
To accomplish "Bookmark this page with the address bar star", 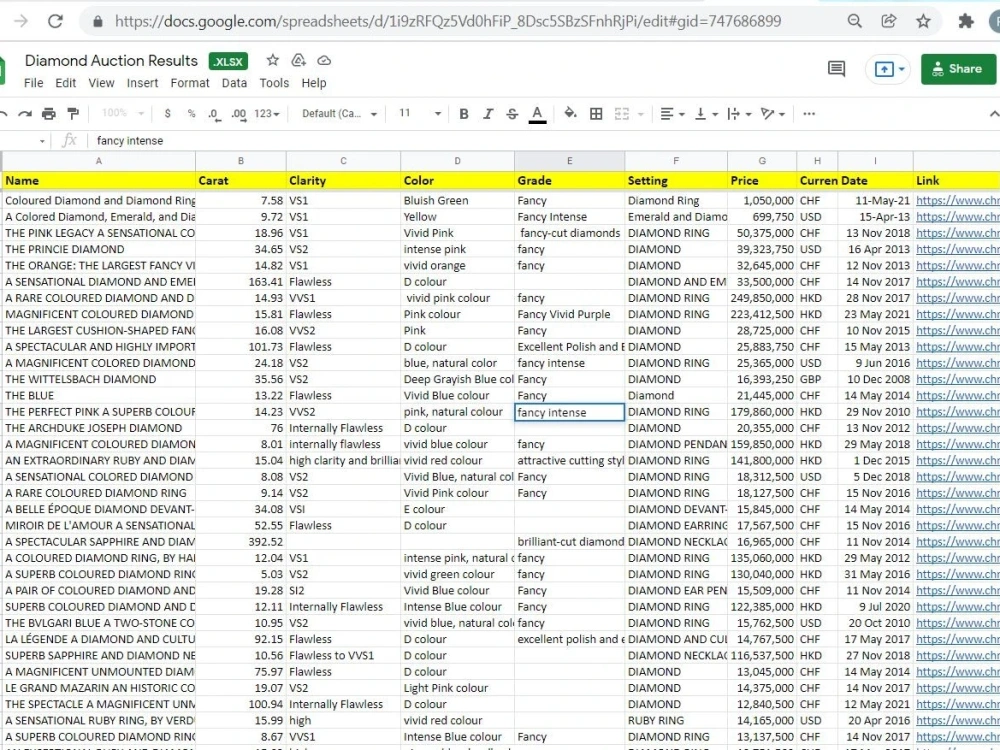I will [x=923, y=21].
